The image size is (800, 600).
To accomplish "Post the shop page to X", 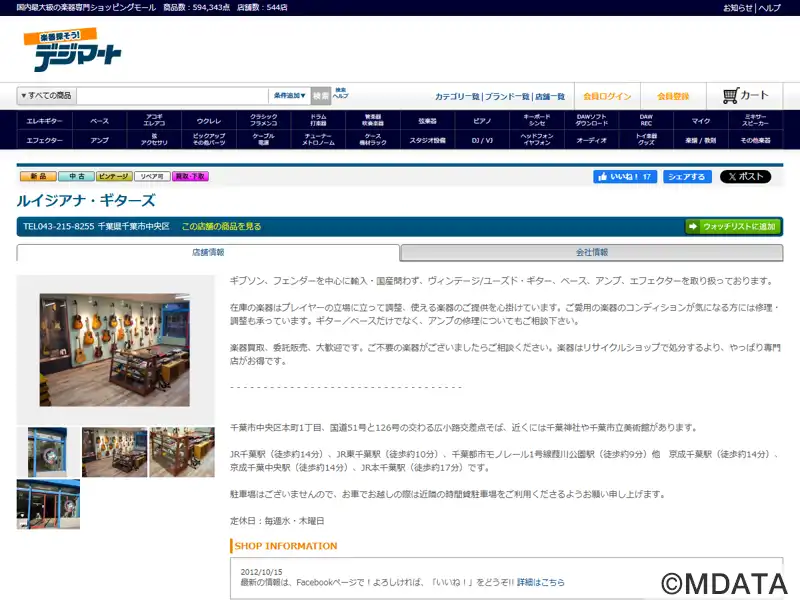I will (745, 177).
